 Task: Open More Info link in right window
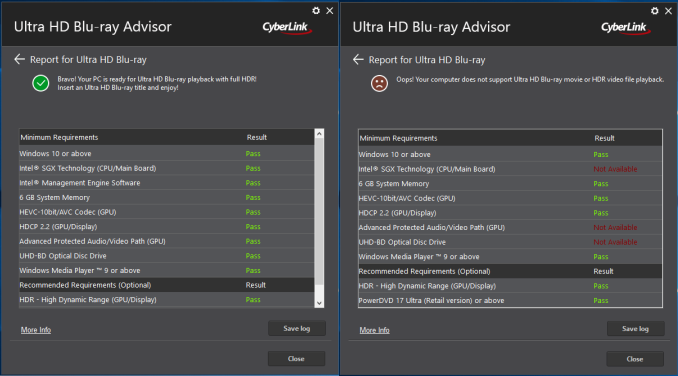[x=374, y=330]
